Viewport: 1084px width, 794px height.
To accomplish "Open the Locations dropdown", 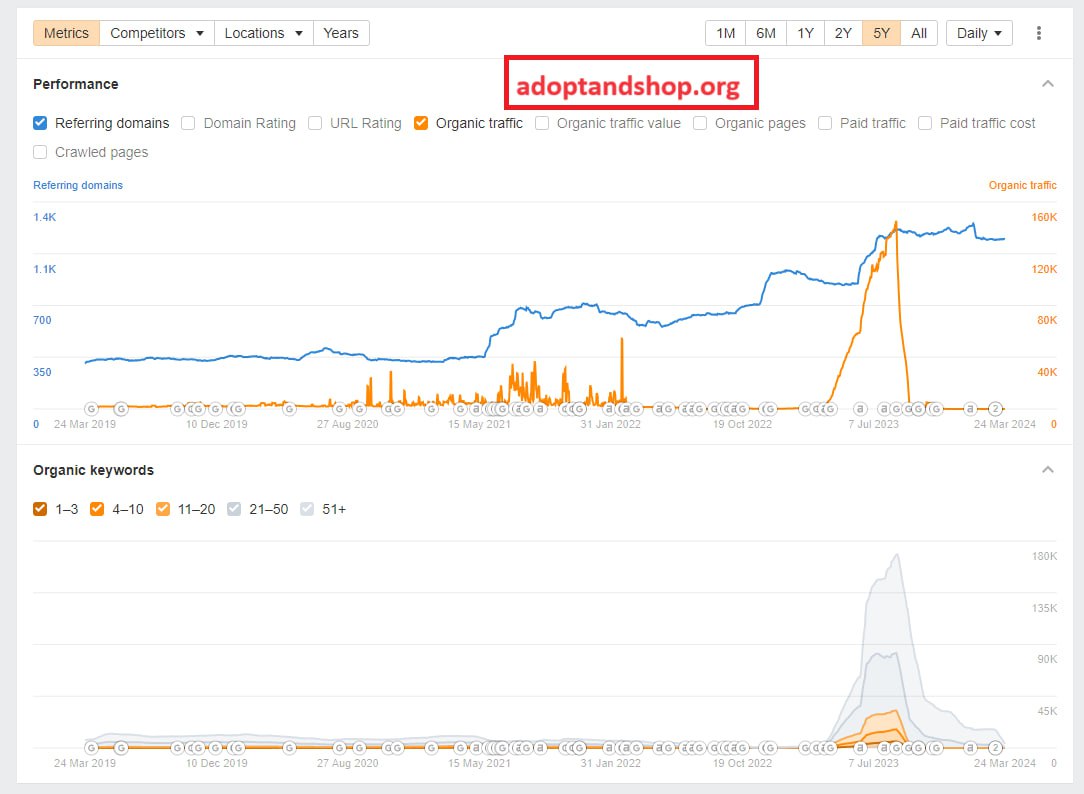I will pyautogui.click(x=263, y=33).
